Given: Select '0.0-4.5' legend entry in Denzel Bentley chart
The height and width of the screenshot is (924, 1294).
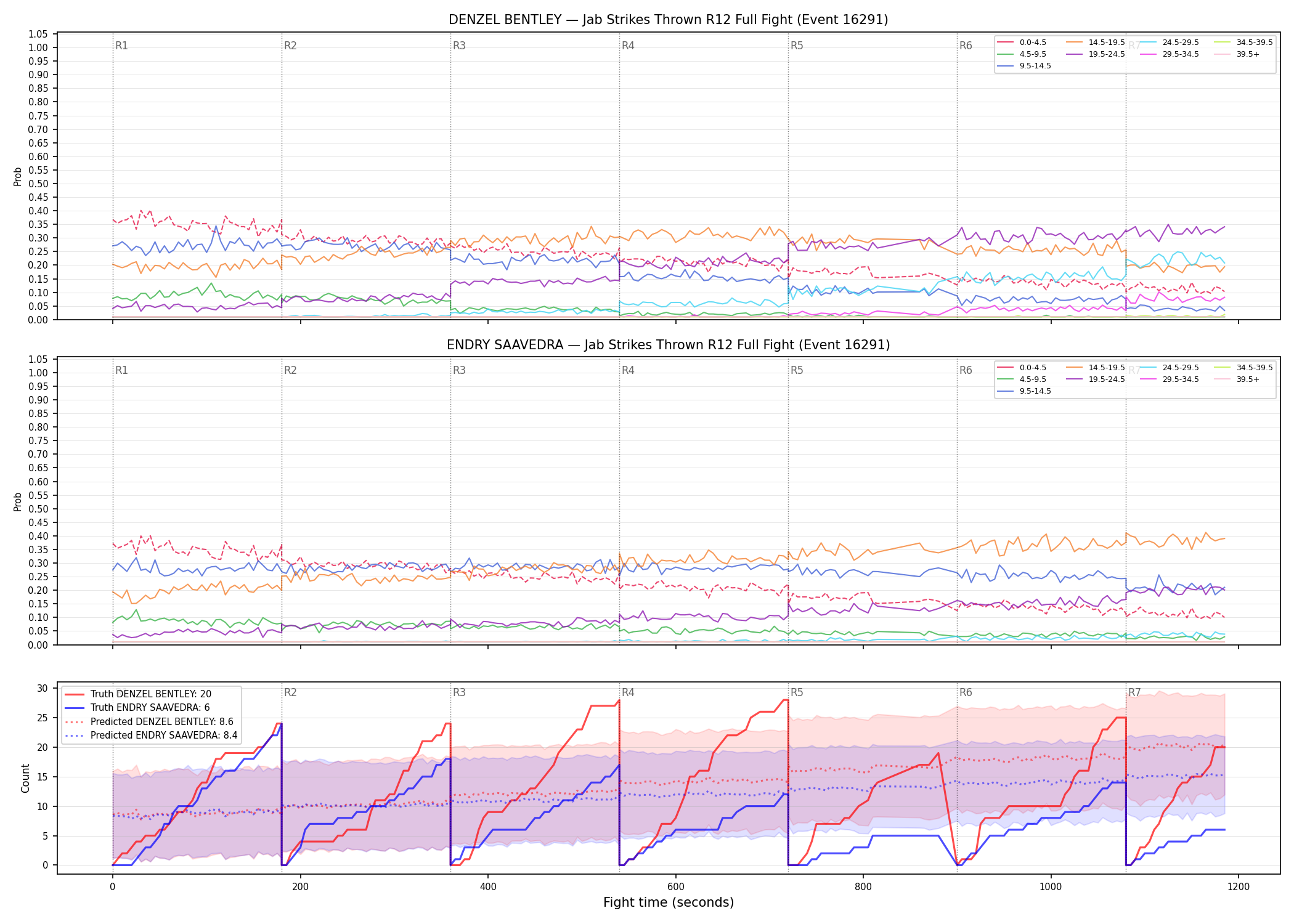Looking at the screenshot, I should (1022, 43).
